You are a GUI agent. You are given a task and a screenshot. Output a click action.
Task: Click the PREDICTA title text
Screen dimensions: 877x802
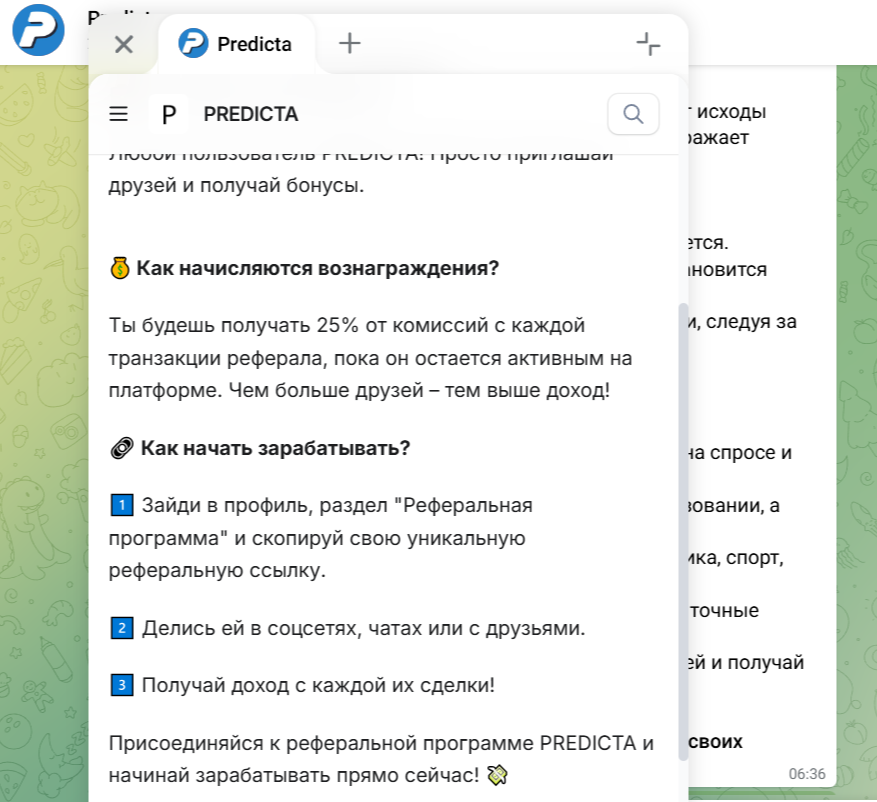251,114
